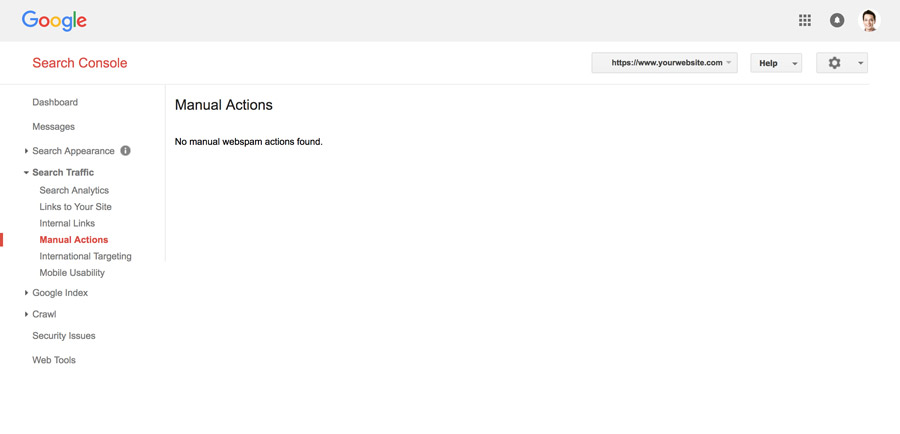Select Internal Links report
This screenshot has height=434, width=900.
[x=67, y=223]
